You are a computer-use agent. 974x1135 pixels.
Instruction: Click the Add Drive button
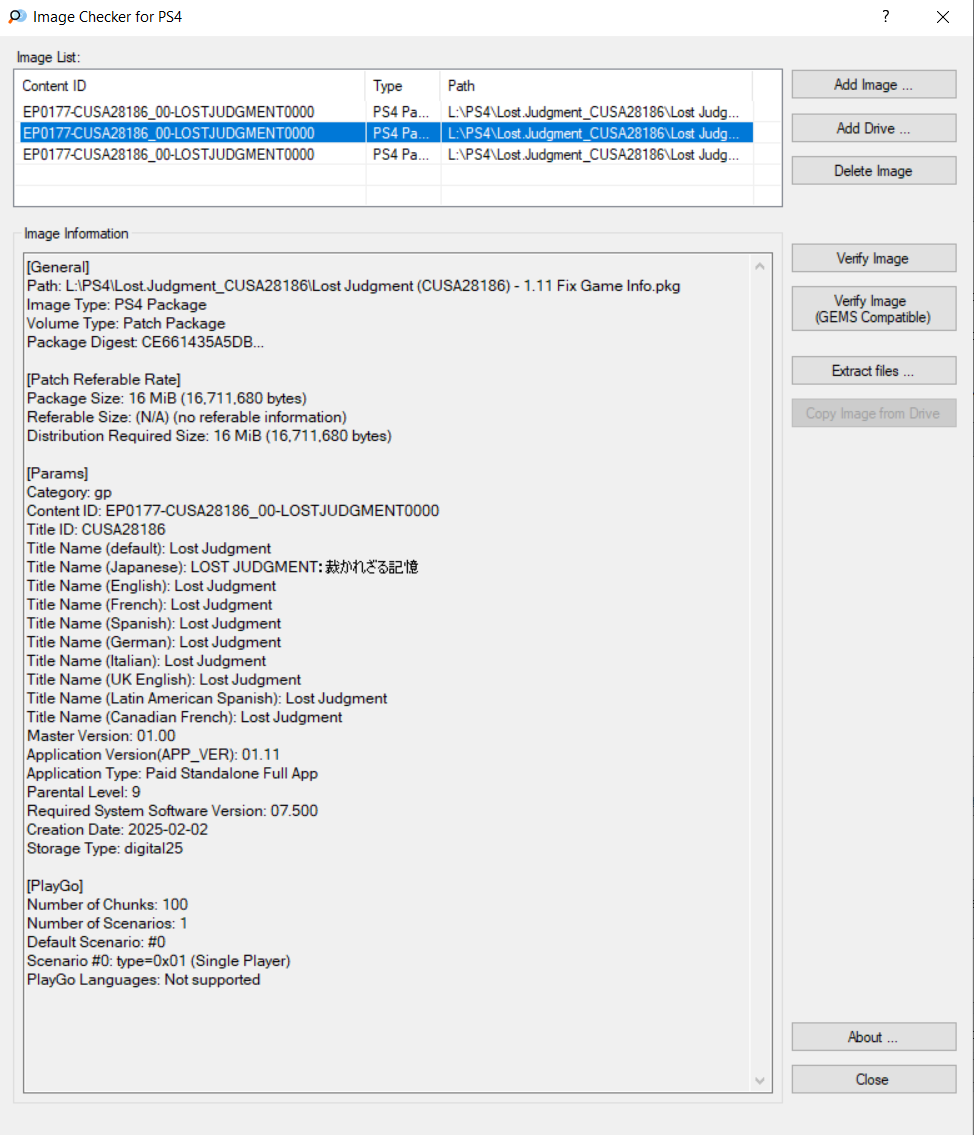(x=873, y=128)
